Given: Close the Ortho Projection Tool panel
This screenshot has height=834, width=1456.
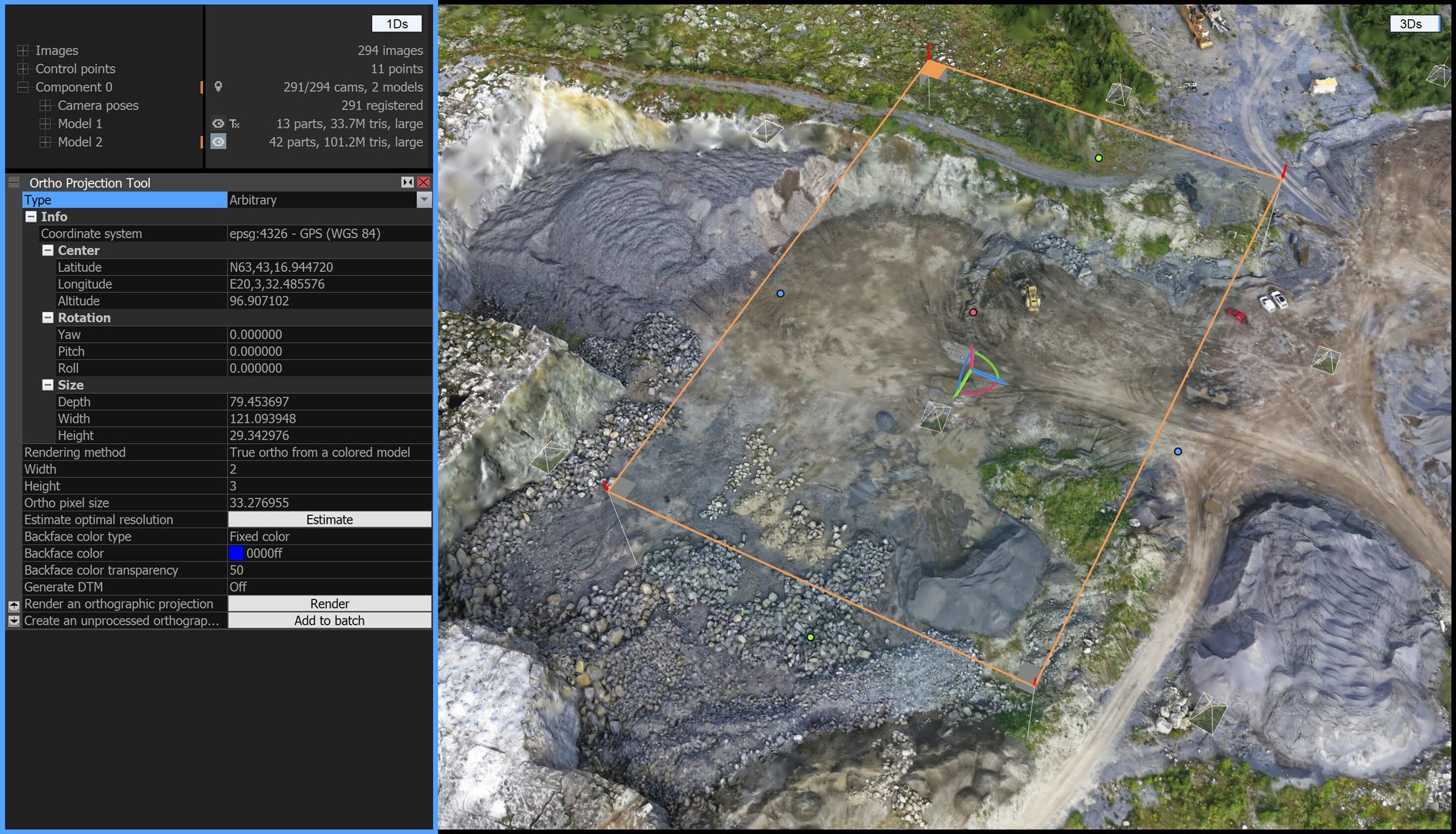Looking at the screenshot, I should click(x=422, y=182).
